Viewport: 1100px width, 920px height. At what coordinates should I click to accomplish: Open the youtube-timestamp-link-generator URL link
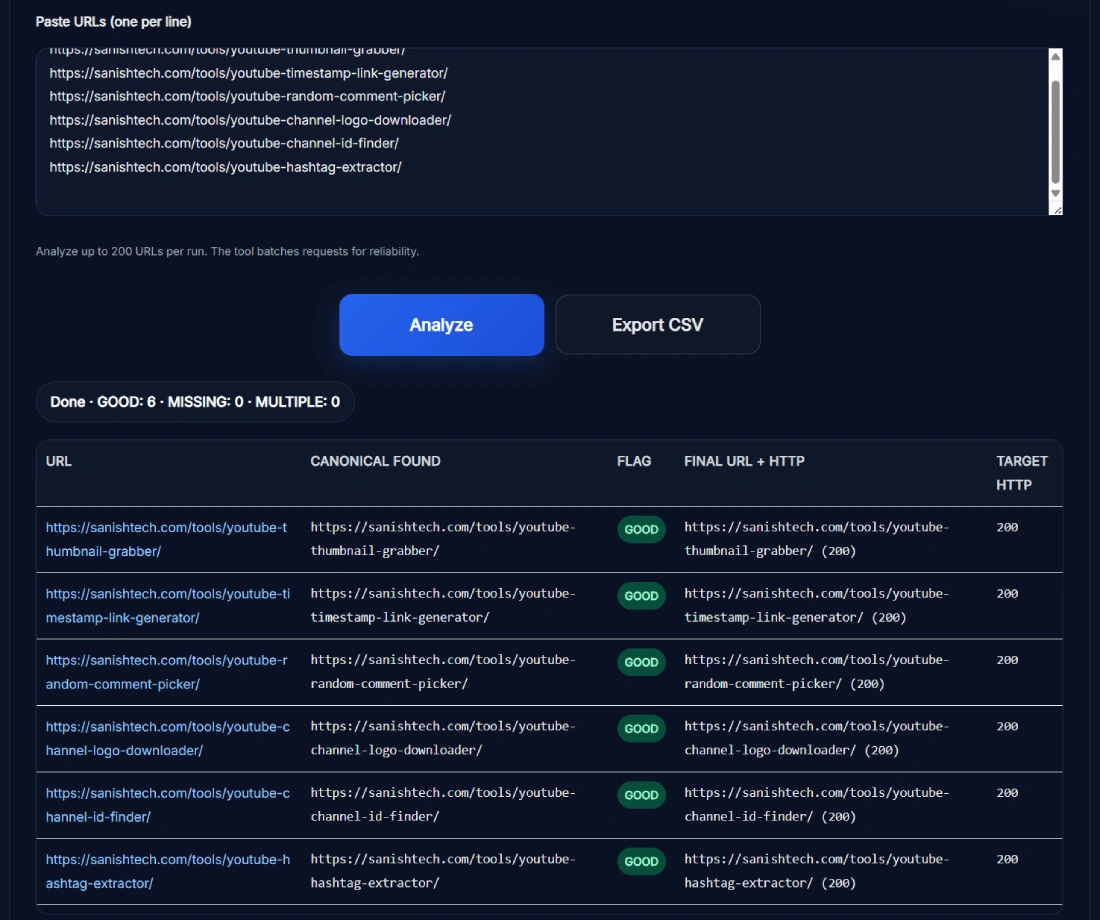[166, 605]
